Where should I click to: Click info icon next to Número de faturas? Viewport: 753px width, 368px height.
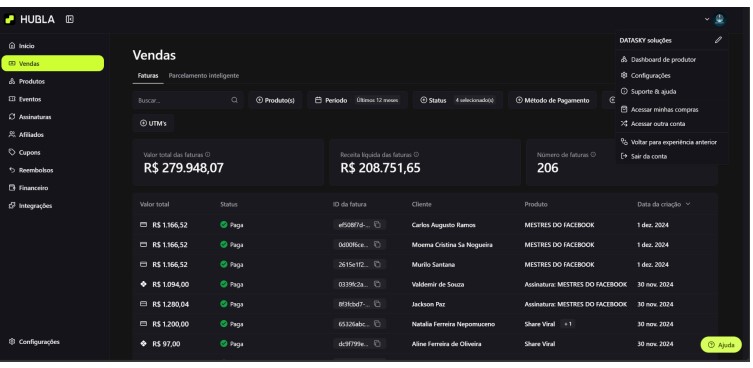pyautogui.click(x=594, y=155)
